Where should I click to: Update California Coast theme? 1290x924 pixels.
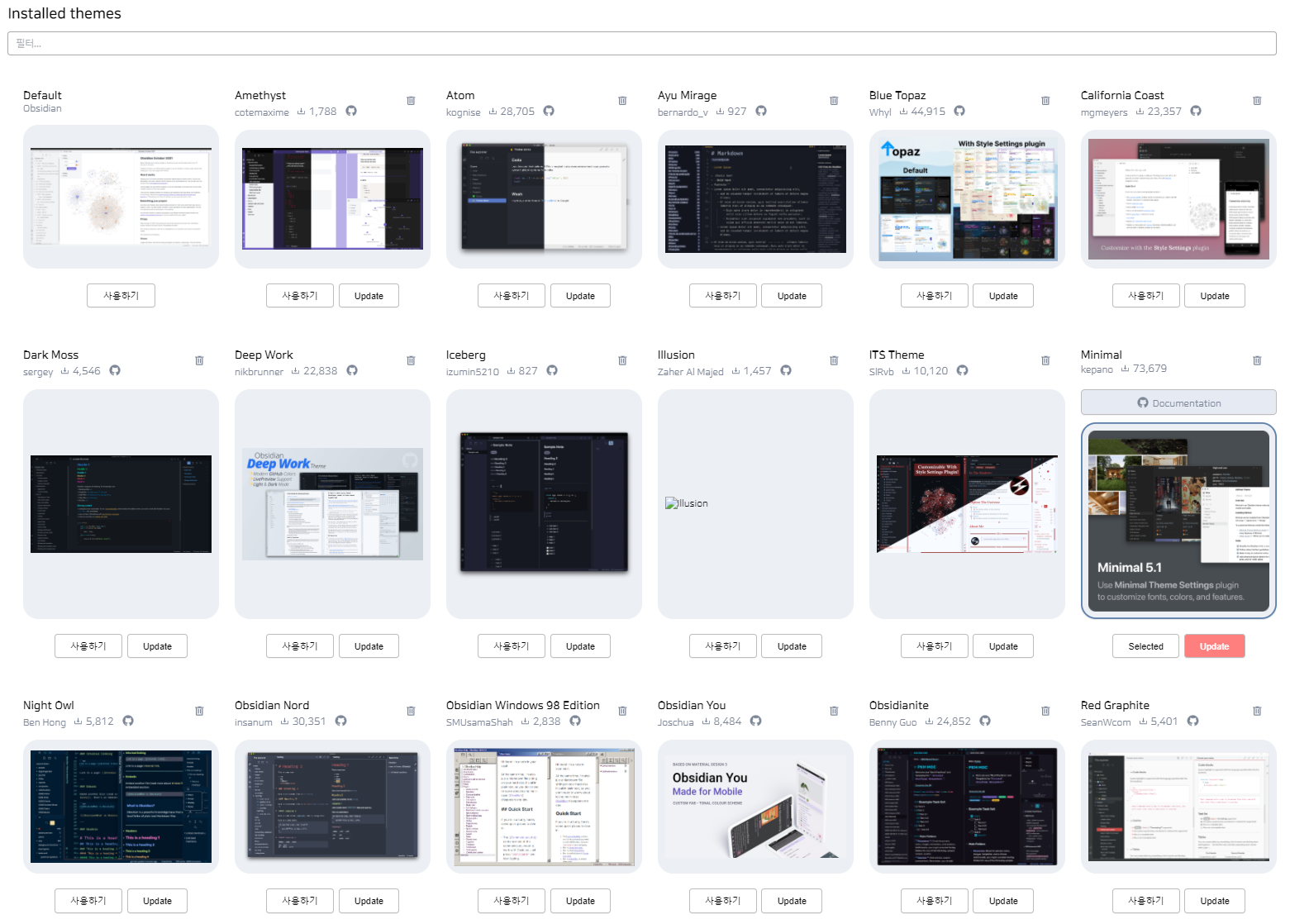1215,296
